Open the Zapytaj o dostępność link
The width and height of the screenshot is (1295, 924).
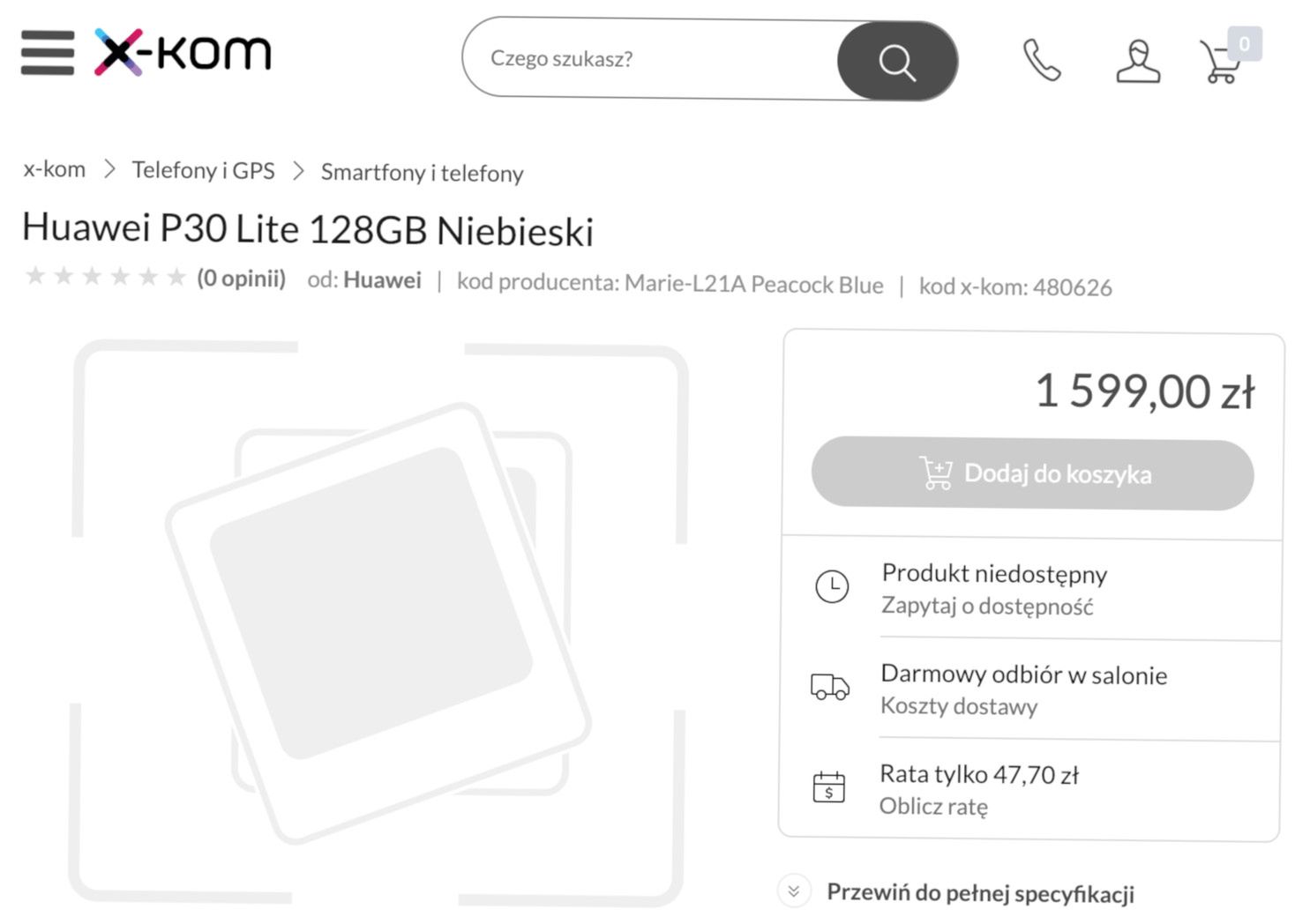pyautogui.click(x=986, y=606)
